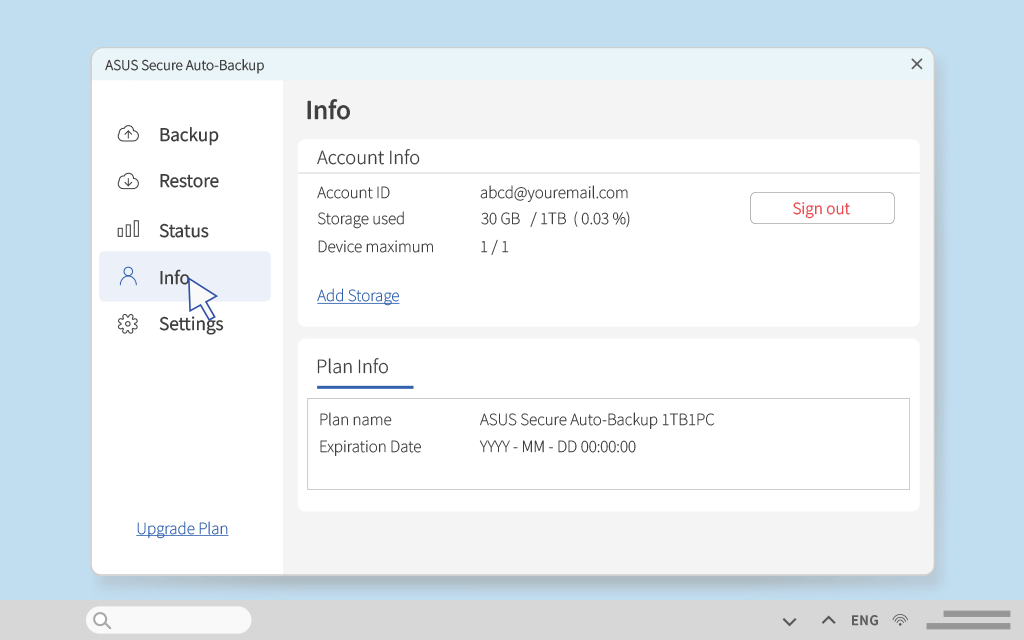Viewport: 1024px width, 640px height.
Task: Click the account email abcd@youremail.com
Action: click(554, 193)
